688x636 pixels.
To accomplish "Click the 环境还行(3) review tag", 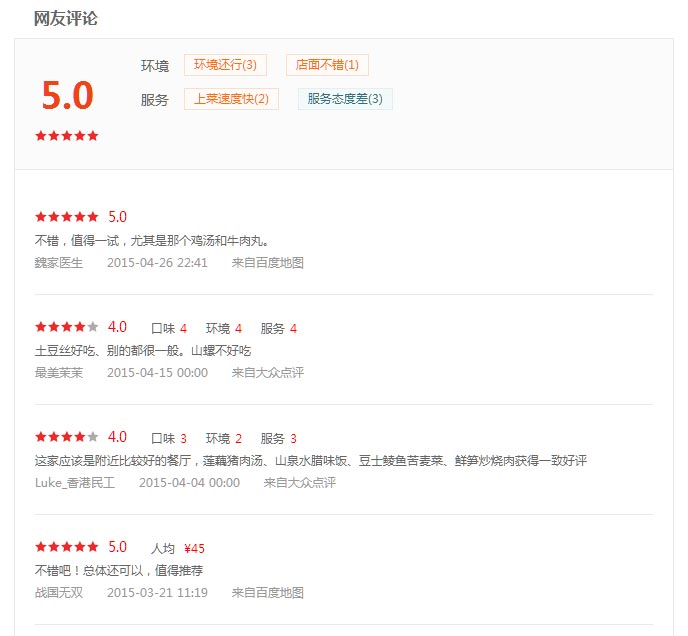I will click(x=225, y=65).
